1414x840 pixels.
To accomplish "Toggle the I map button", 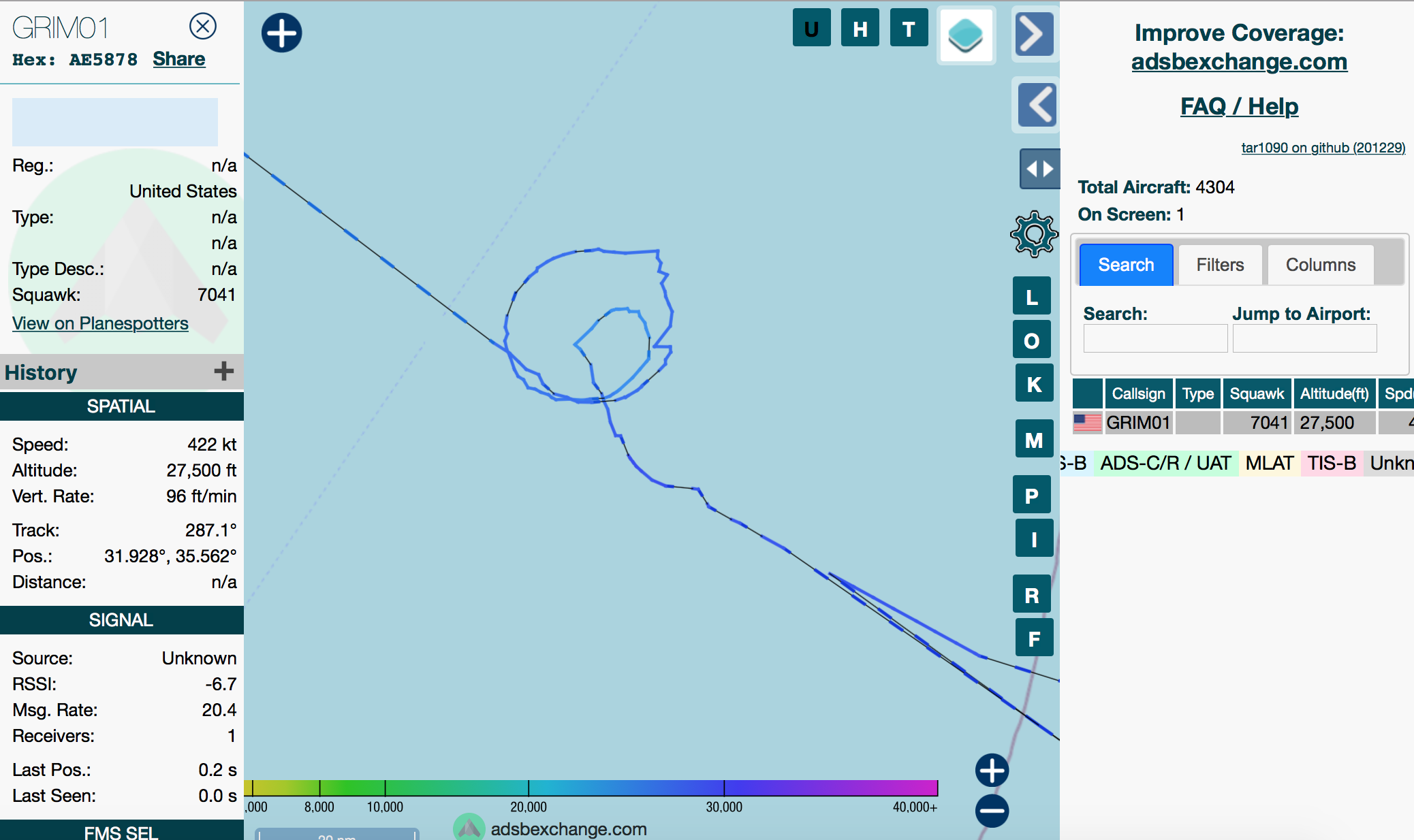I will (1034, 538).
